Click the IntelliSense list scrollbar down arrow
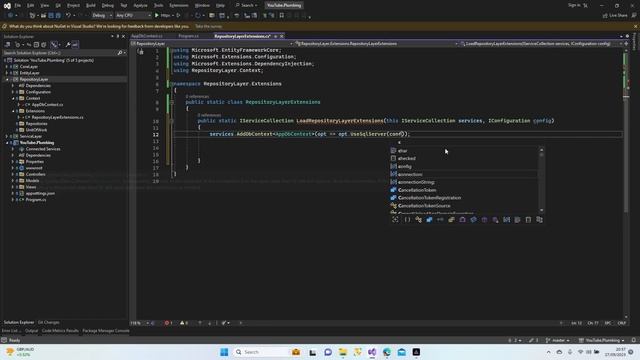The width and height of the screenshot is (640, 360). [542, 210]
